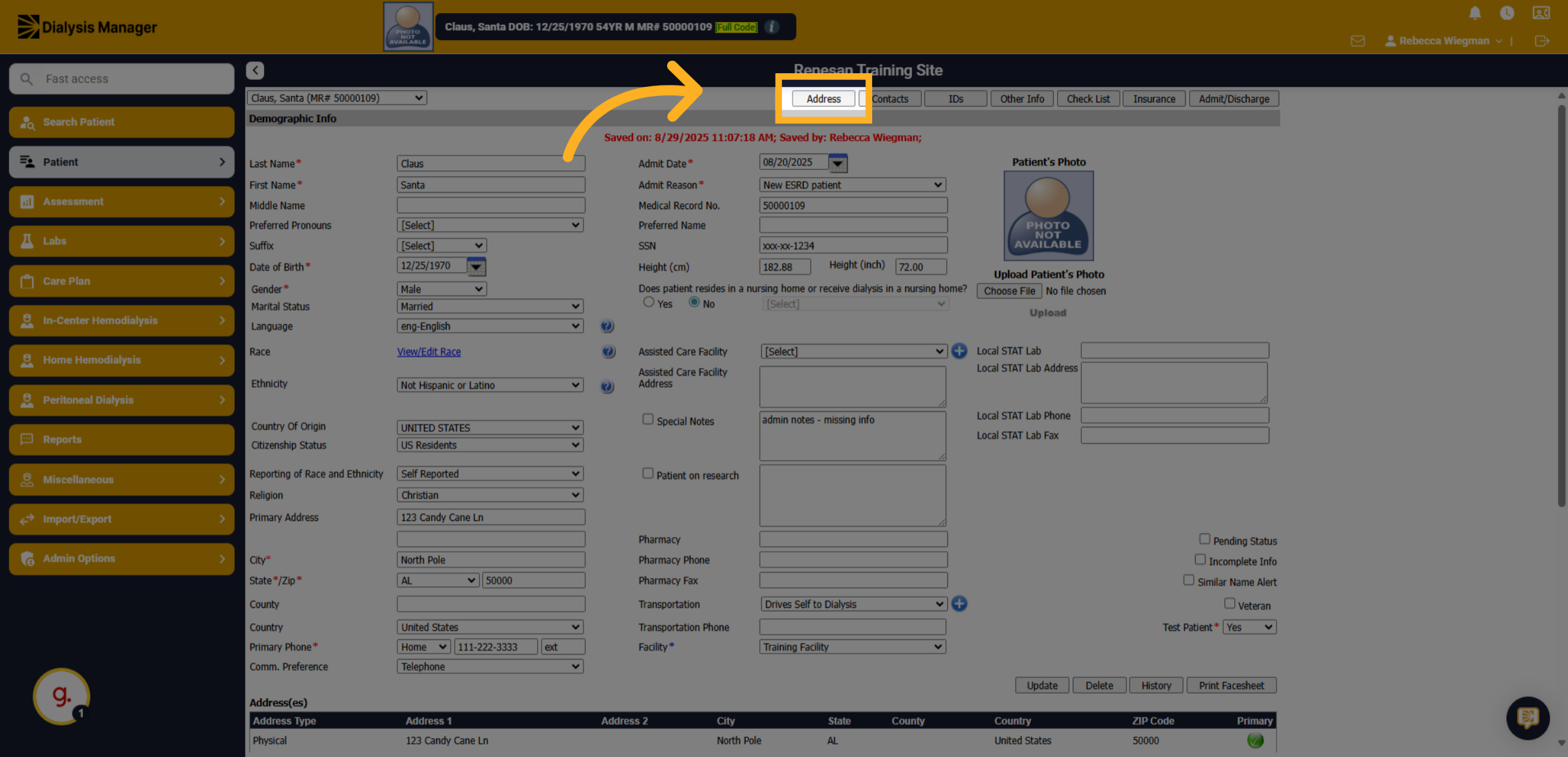Open the View/Edit Race link

tap(429, 351)
